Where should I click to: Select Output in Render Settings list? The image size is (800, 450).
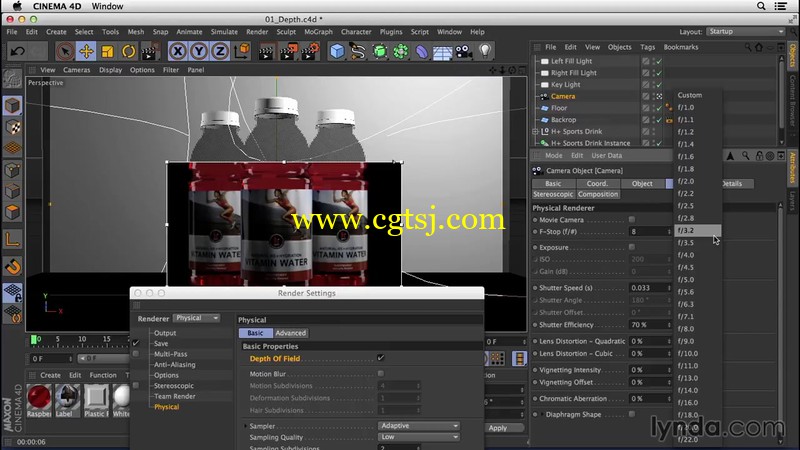(165, 333)
